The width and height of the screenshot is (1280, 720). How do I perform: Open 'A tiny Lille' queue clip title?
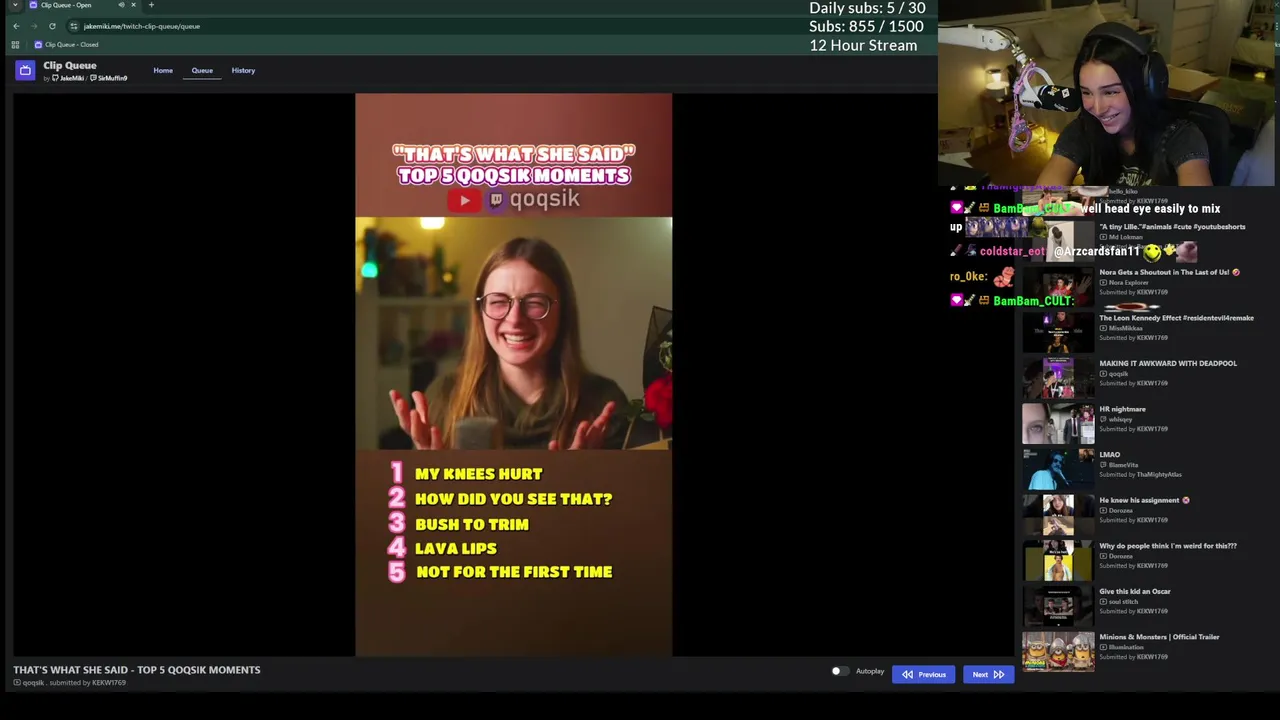click(1172, 226)
